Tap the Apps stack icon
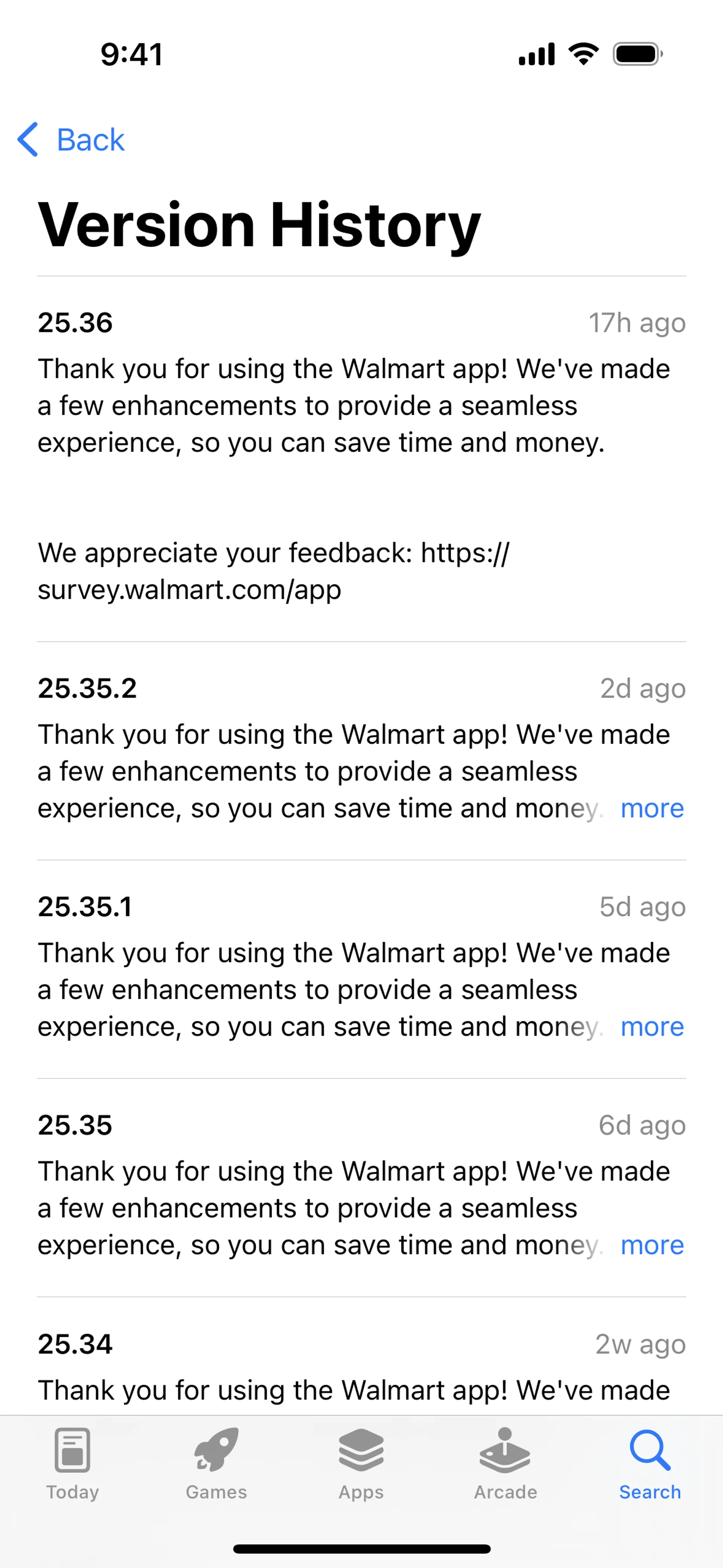Viewport: 723px width, 1568px height. pyautogui.click(x=361, y=1449)
